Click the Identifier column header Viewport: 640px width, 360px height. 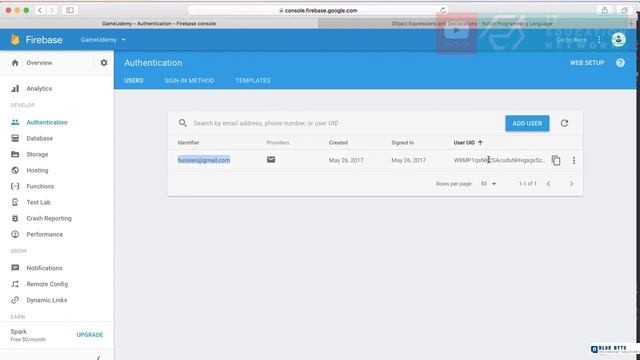click(188, 142)
